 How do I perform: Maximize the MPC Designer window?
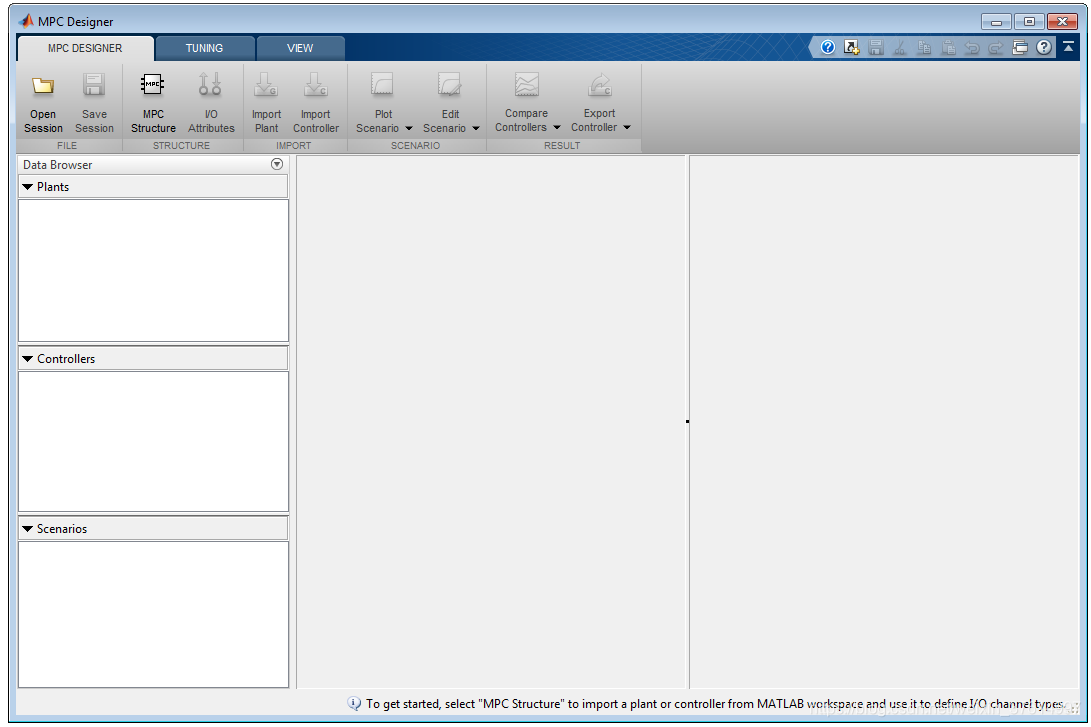pyautogui.click(x=1028, y=22)
